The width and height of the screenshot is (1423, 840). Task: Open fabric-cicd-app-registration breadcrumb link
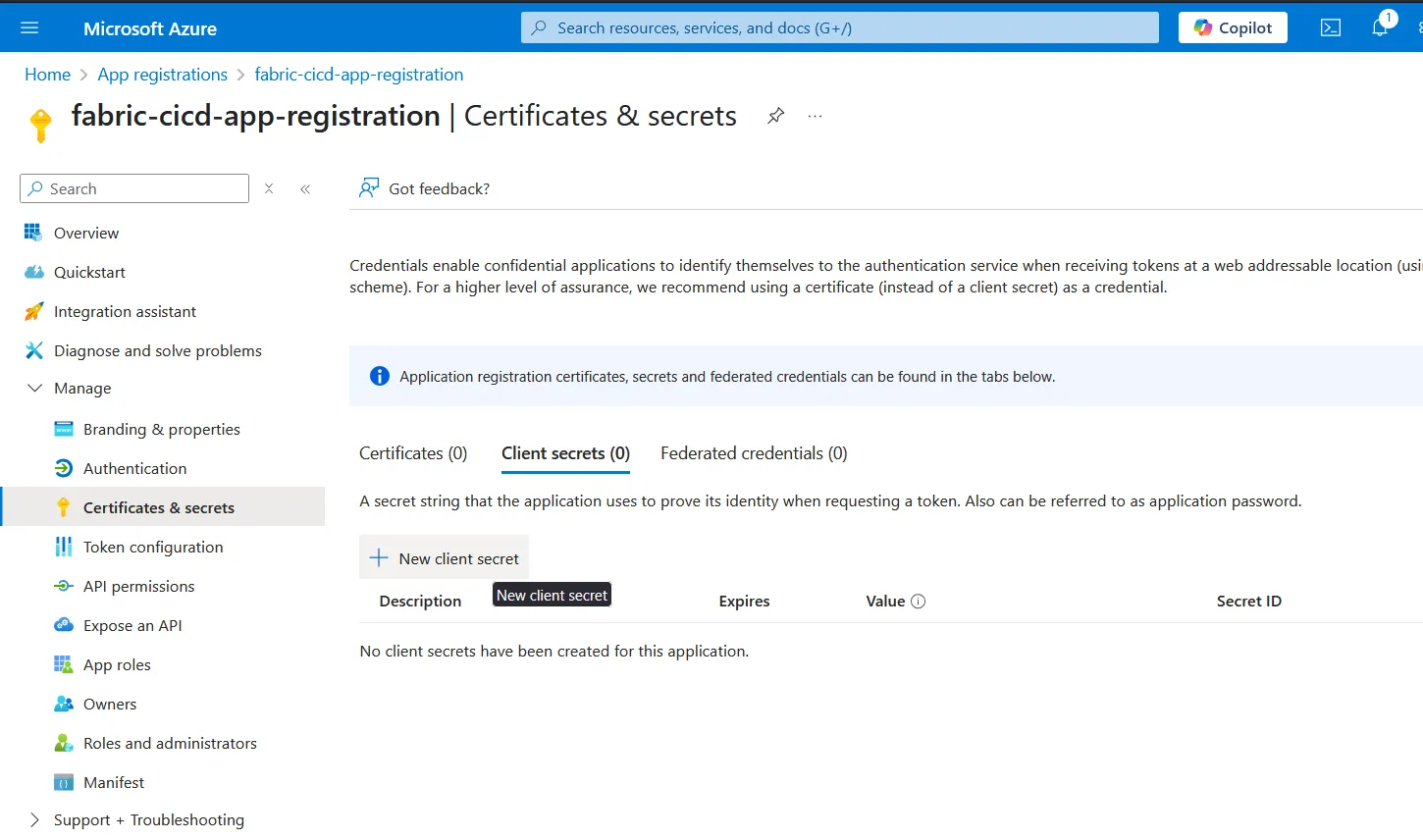pos(358,75)
